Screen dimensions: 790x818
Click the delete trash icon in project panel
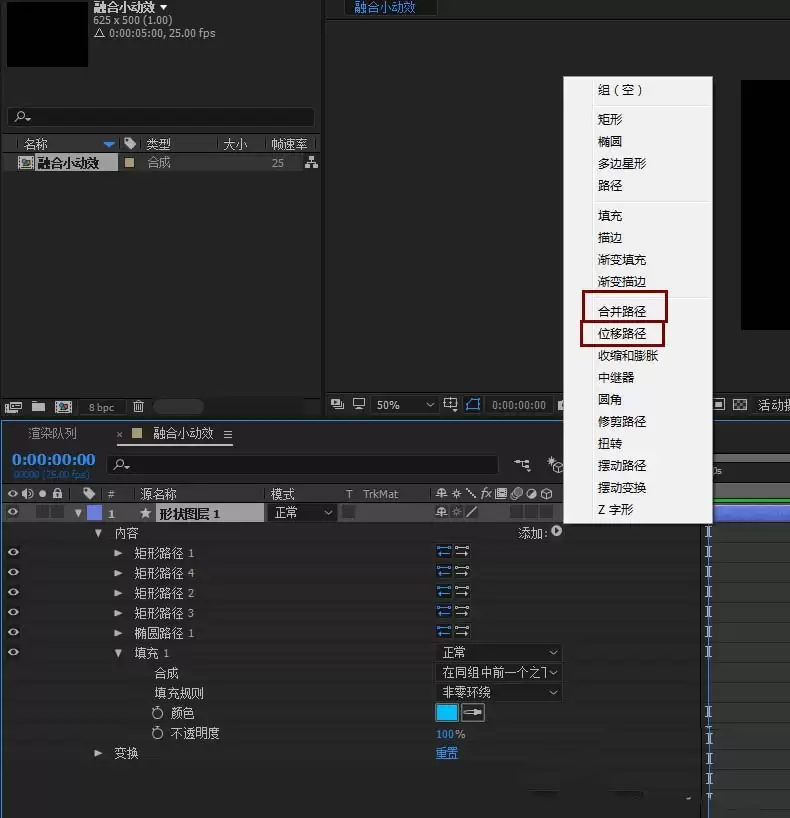[x=138, y=406]
